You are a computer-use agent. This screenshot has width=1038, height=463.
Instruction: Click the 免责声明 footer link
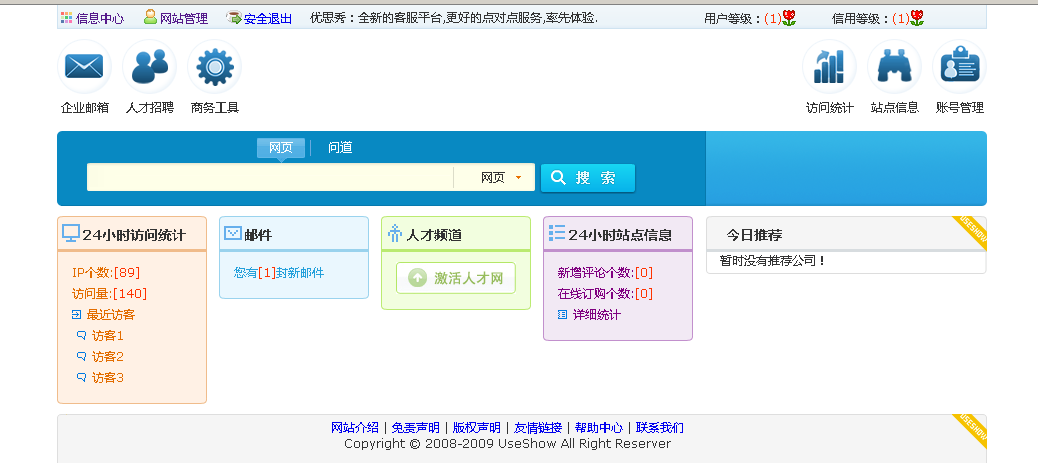point(416,428)
